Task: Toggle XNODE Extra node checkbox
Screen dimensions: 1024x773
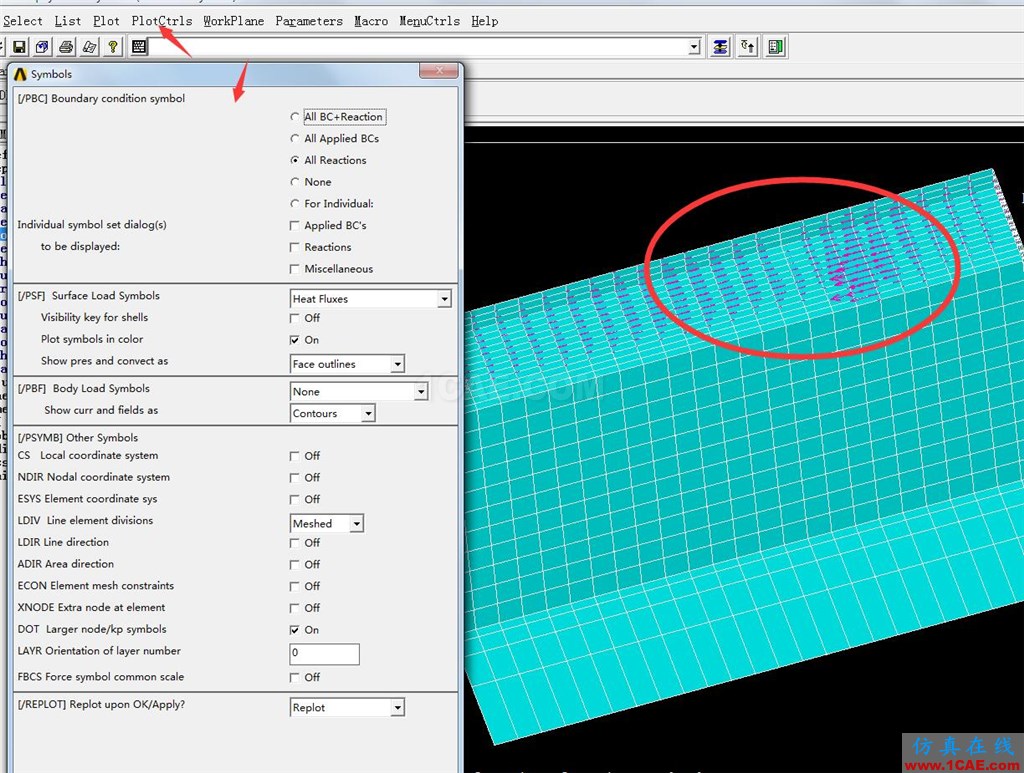Action: [x=295, y=608]
